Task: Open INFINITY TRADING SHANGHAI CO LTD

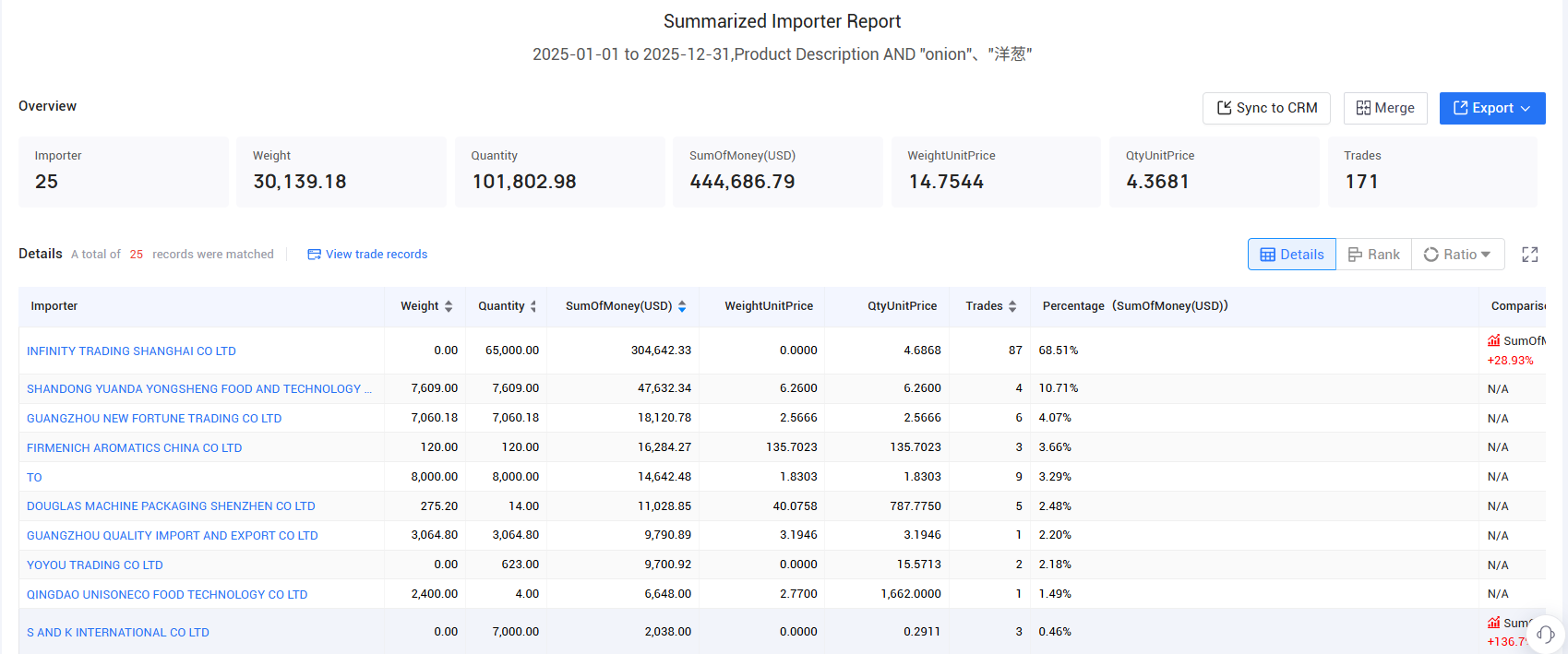Action: (x=131, y=351)
